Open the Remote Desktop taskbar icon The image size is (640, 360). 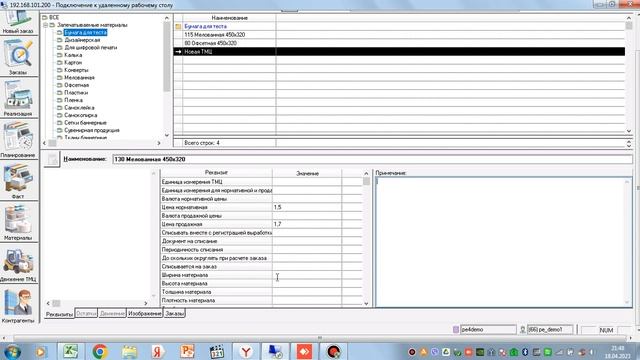(x=275, y=351)
